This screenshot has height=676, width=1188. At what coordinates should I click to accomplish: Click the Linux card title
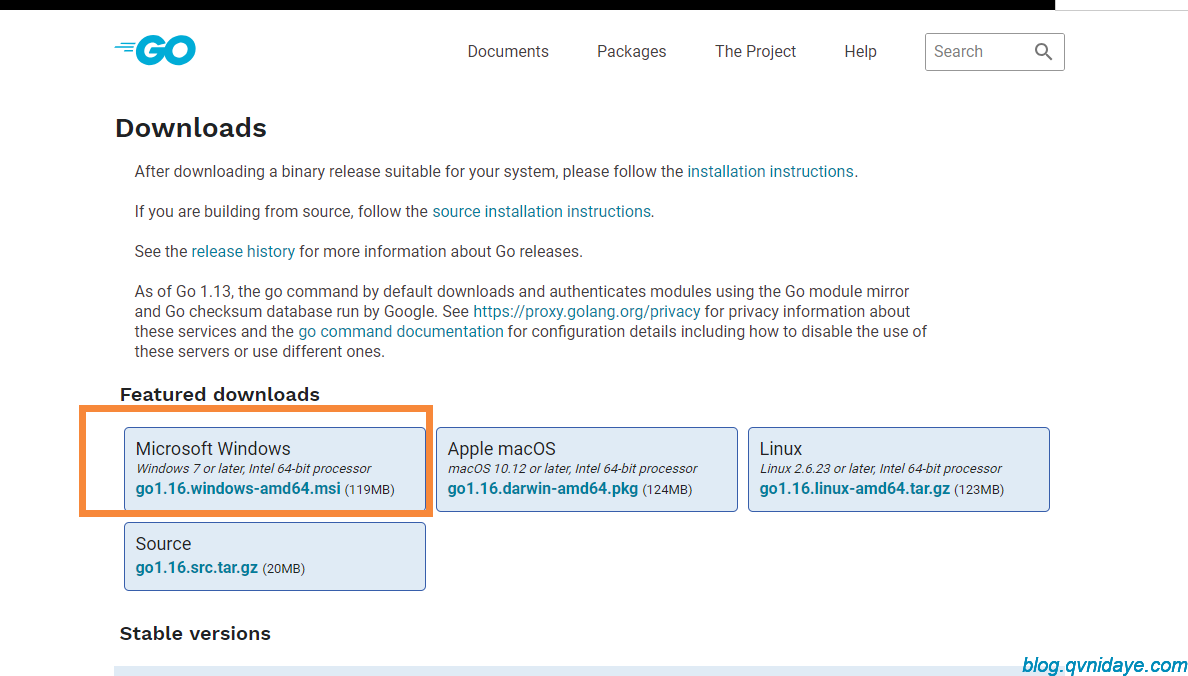[780, 449]
